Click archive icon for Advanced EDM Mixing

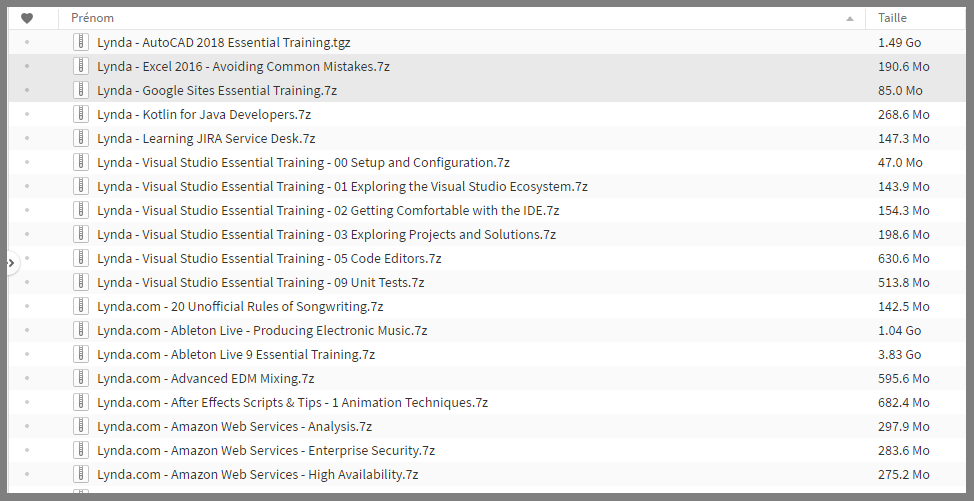pyautogui.click(x=81, y=378)
